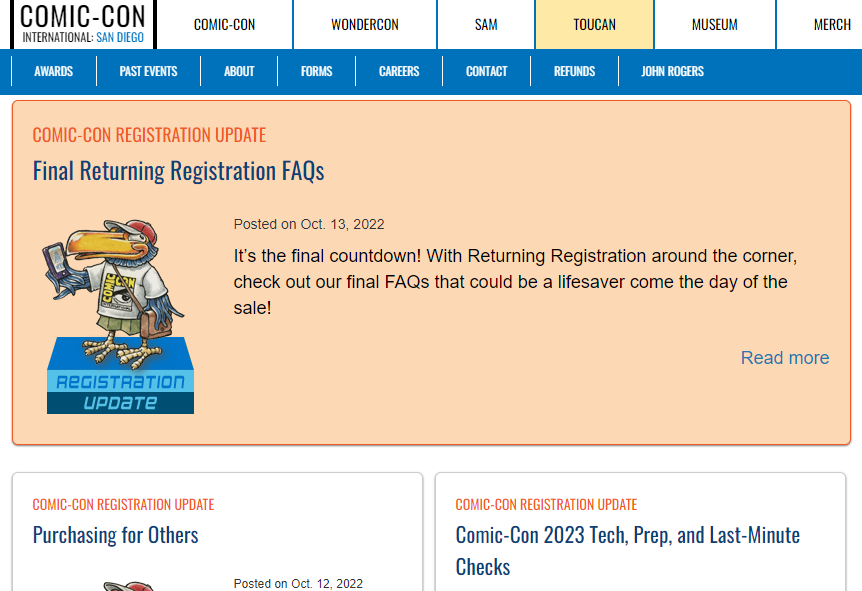Open the Purchasing for Others article

(x=115, y=535)
